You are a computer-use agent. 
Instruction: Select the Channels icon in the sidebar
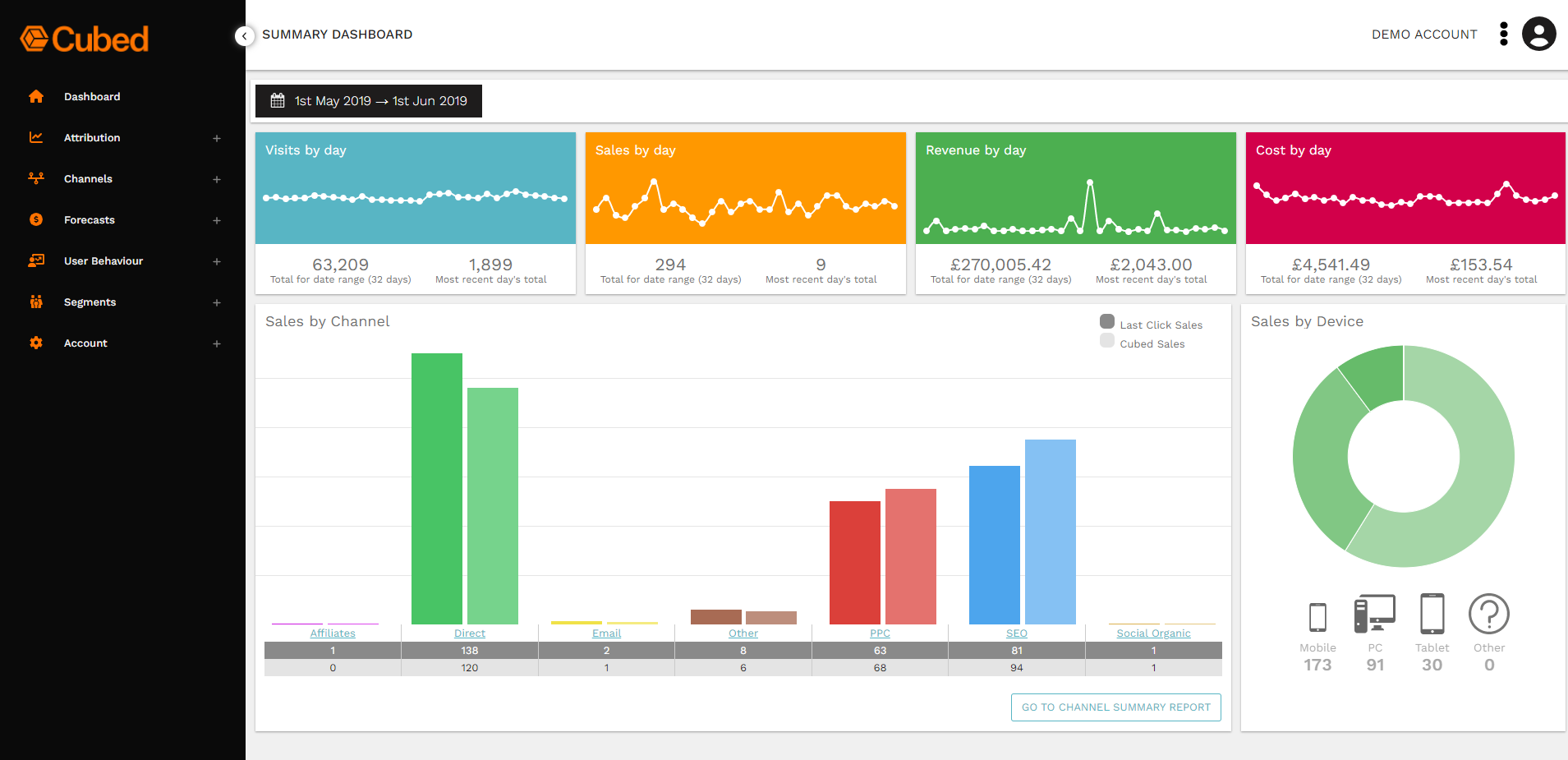click(x=36, y=178)
